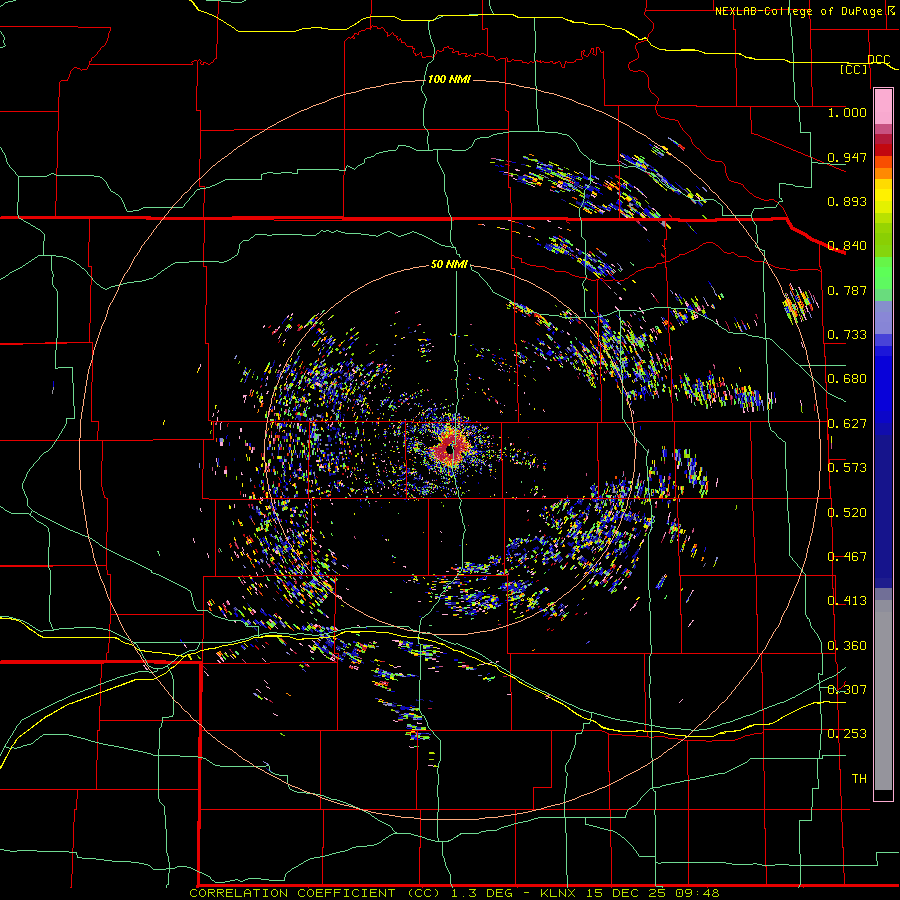Screen dimensions: 900x900
Task: Click the 100 NMI range ring label
Action: point(449,79)
